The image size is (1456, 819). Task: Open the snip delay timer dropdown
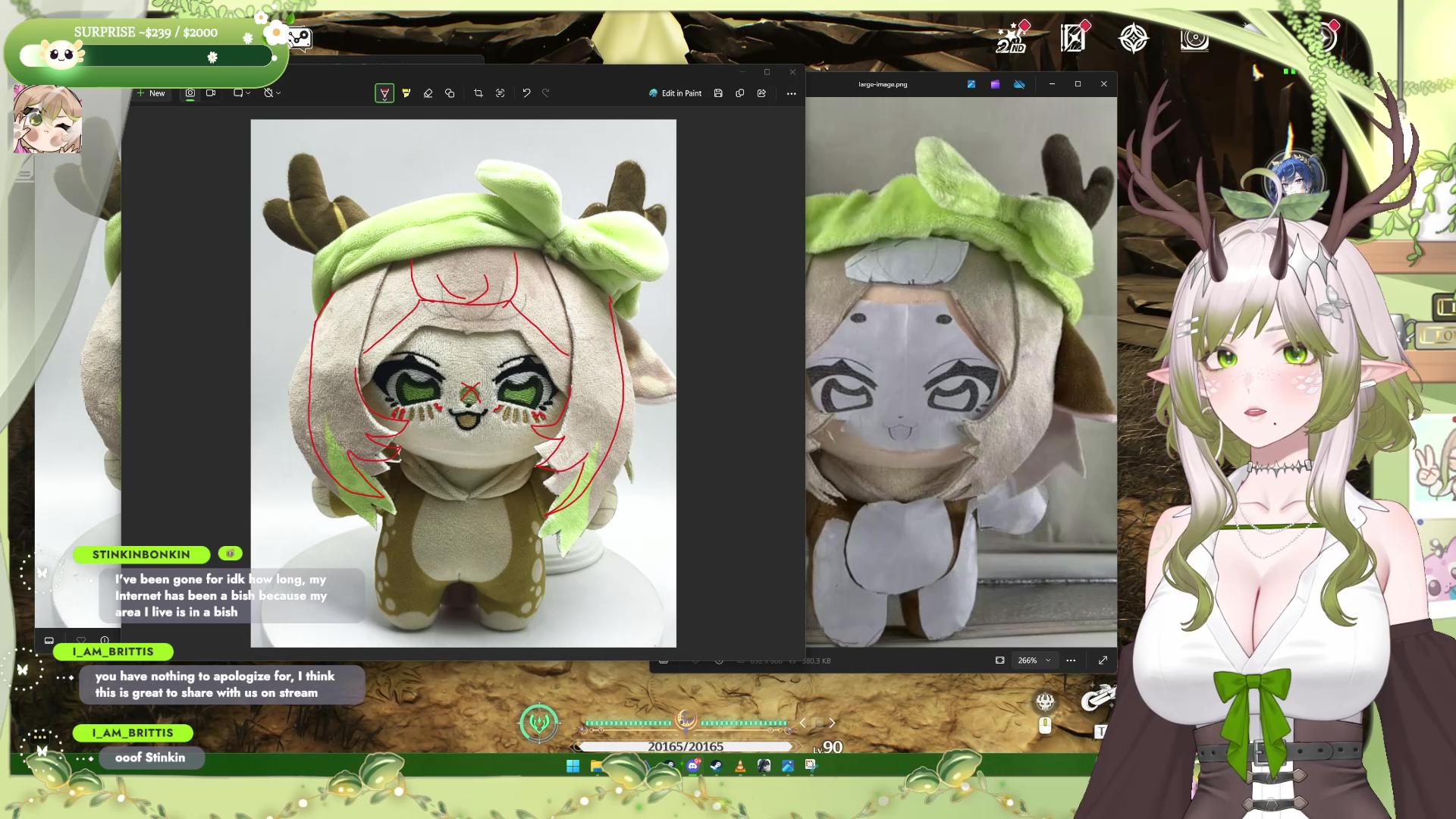(x=271, y=93)
